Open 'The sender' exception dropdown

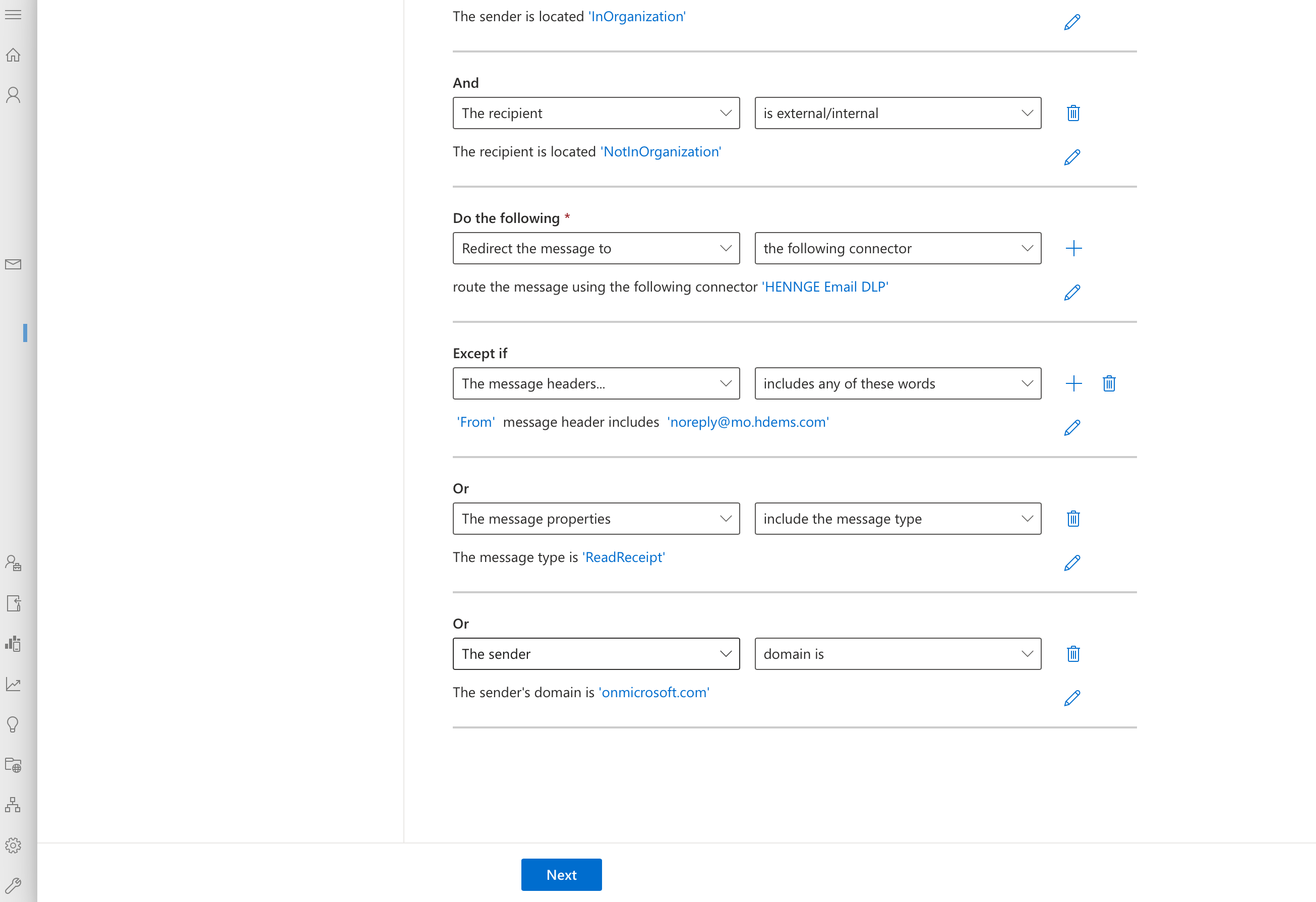595,654
